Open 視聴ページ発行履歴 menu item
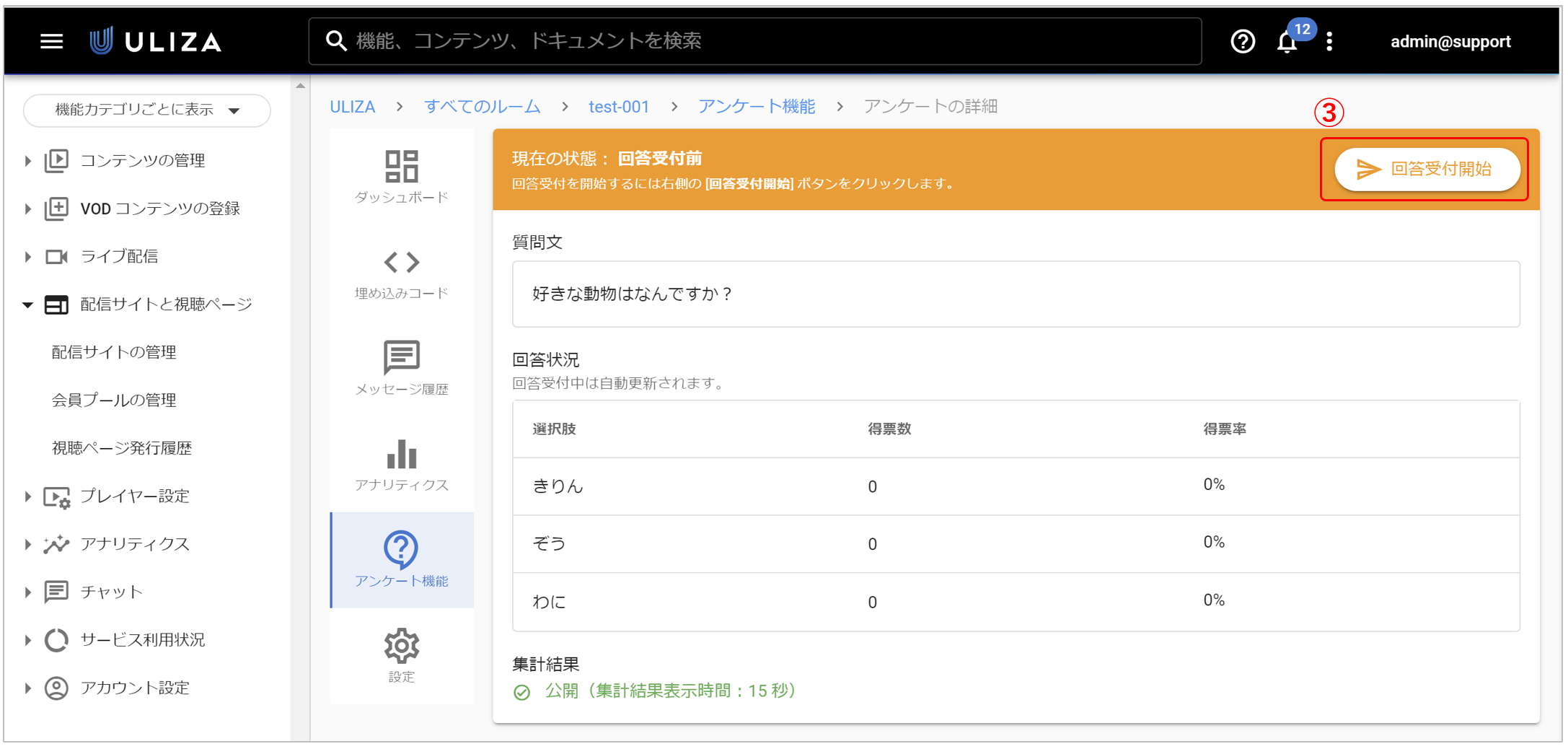The width and height of the screenshot is (1568, 749). [x=122, y=448]
